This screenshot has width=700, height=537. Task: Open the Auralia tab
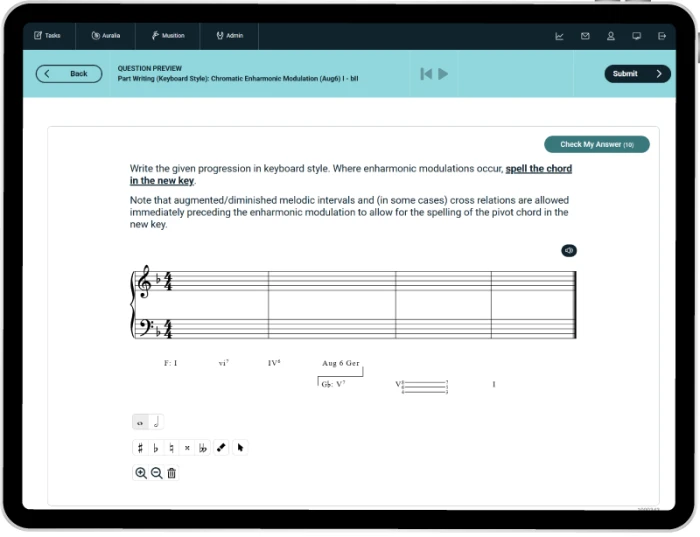(x=105, y=36)
